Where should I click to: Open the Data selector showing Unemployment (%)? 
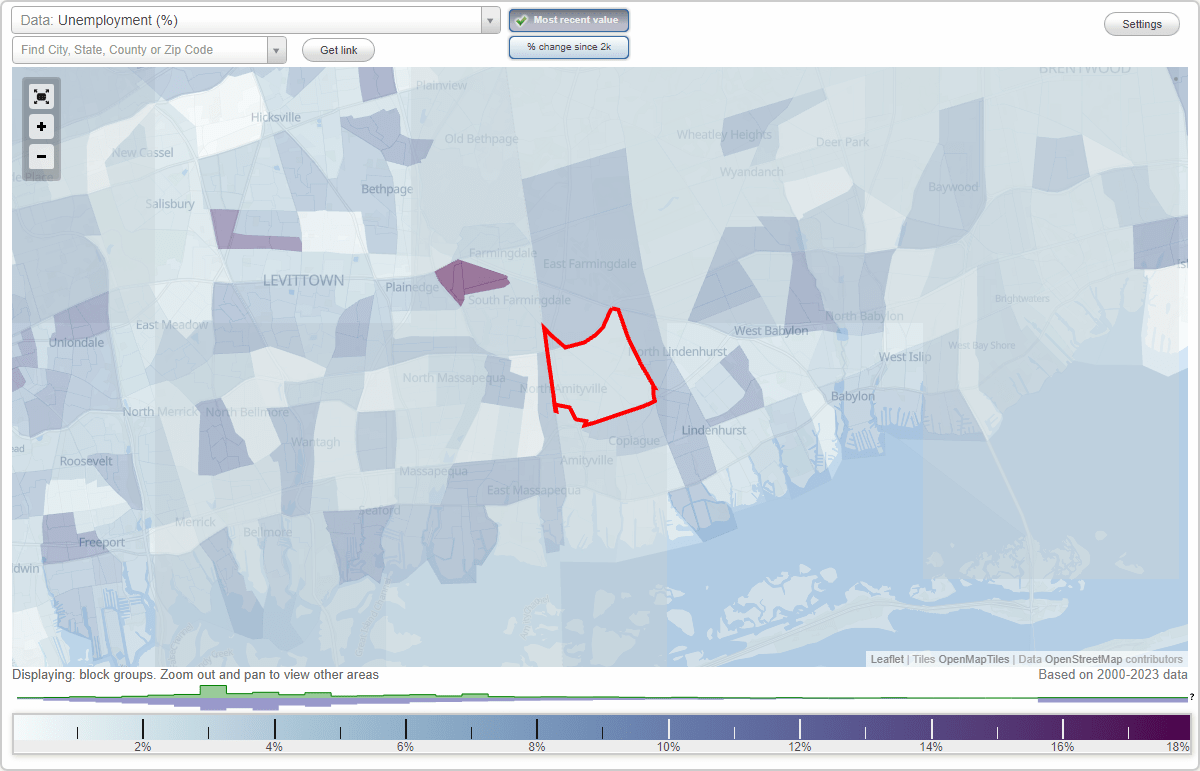tap(250, 19)
